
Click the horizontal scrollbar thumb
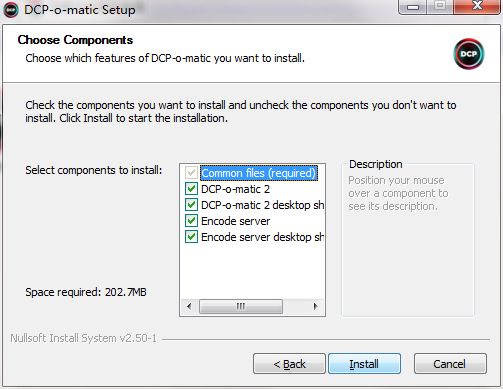point(241,306)
